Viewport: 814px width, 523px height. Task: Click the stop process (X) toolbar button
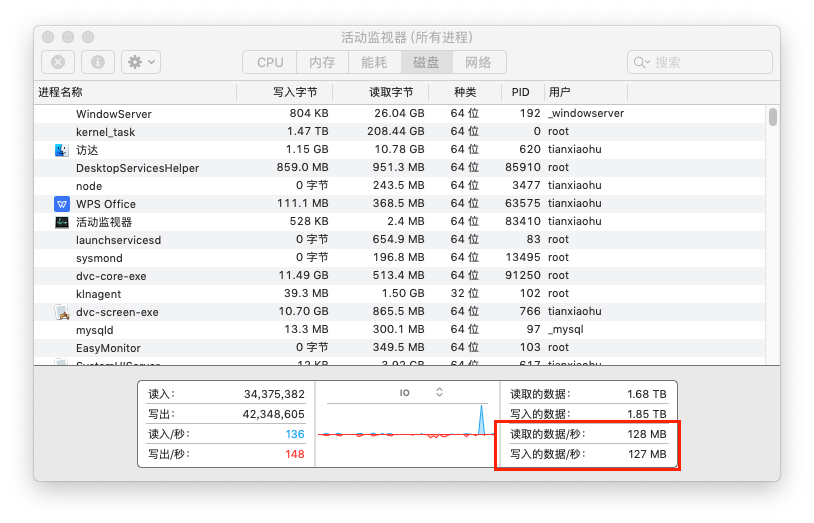pos(57,62)
